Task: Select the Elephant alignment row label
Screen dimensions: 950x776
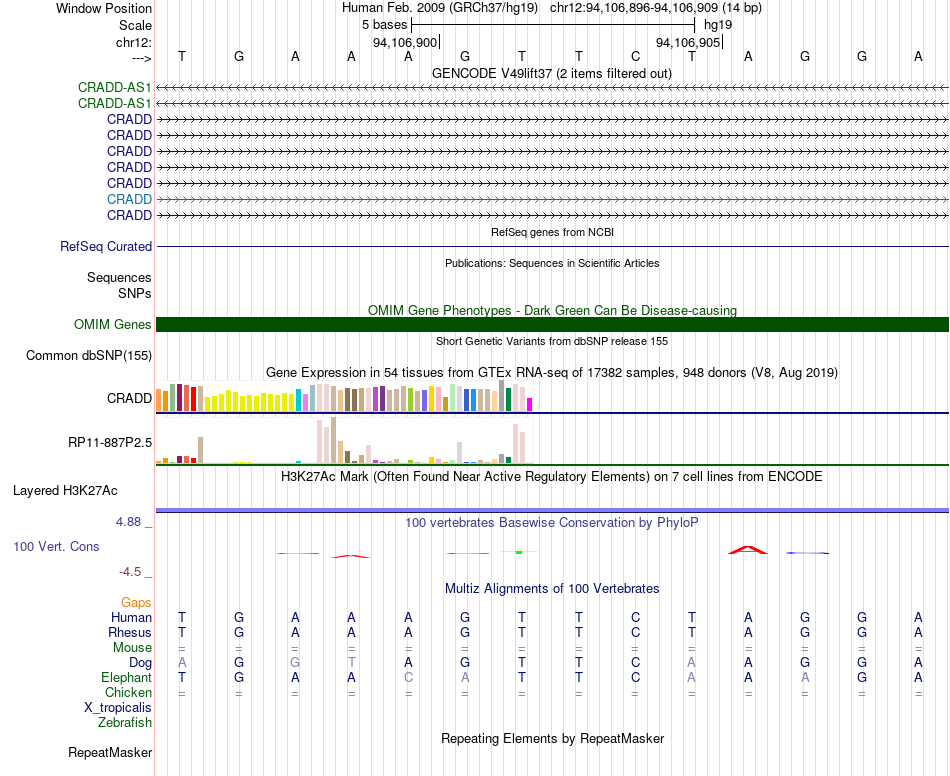Action: click(127, 677)
